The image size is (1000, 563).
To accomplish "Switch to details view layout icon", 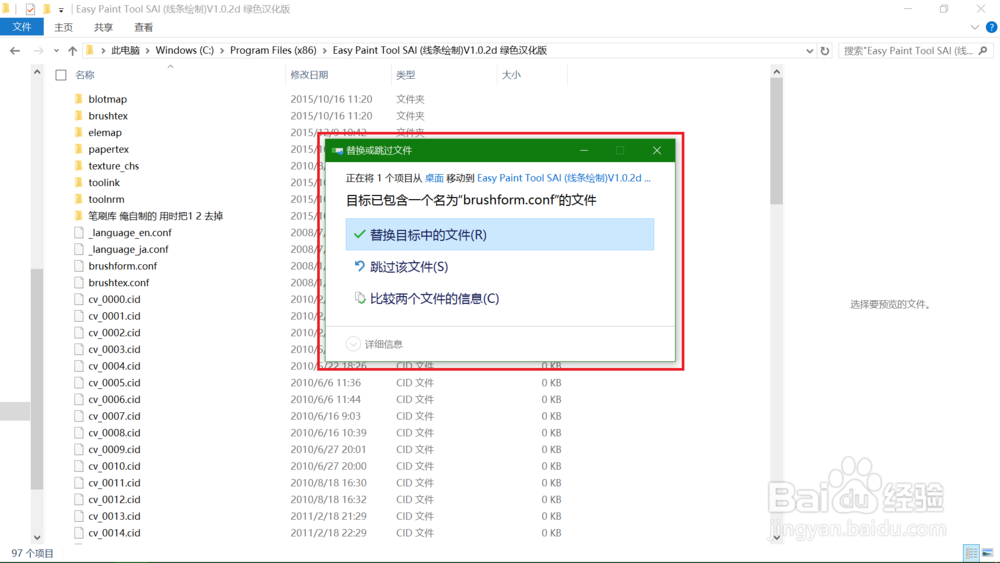I will (x=971, y=553).
